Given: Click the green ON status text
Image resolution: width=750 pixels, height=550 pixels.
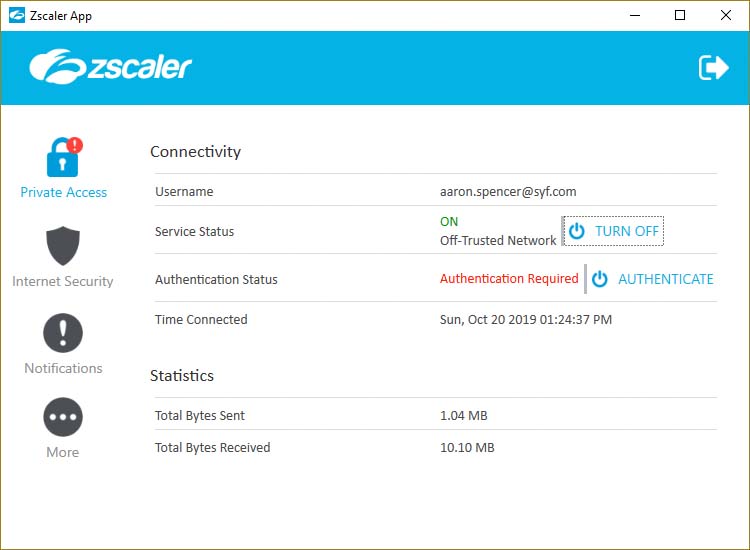Looking at the screenshot, I should pos(449,222).
